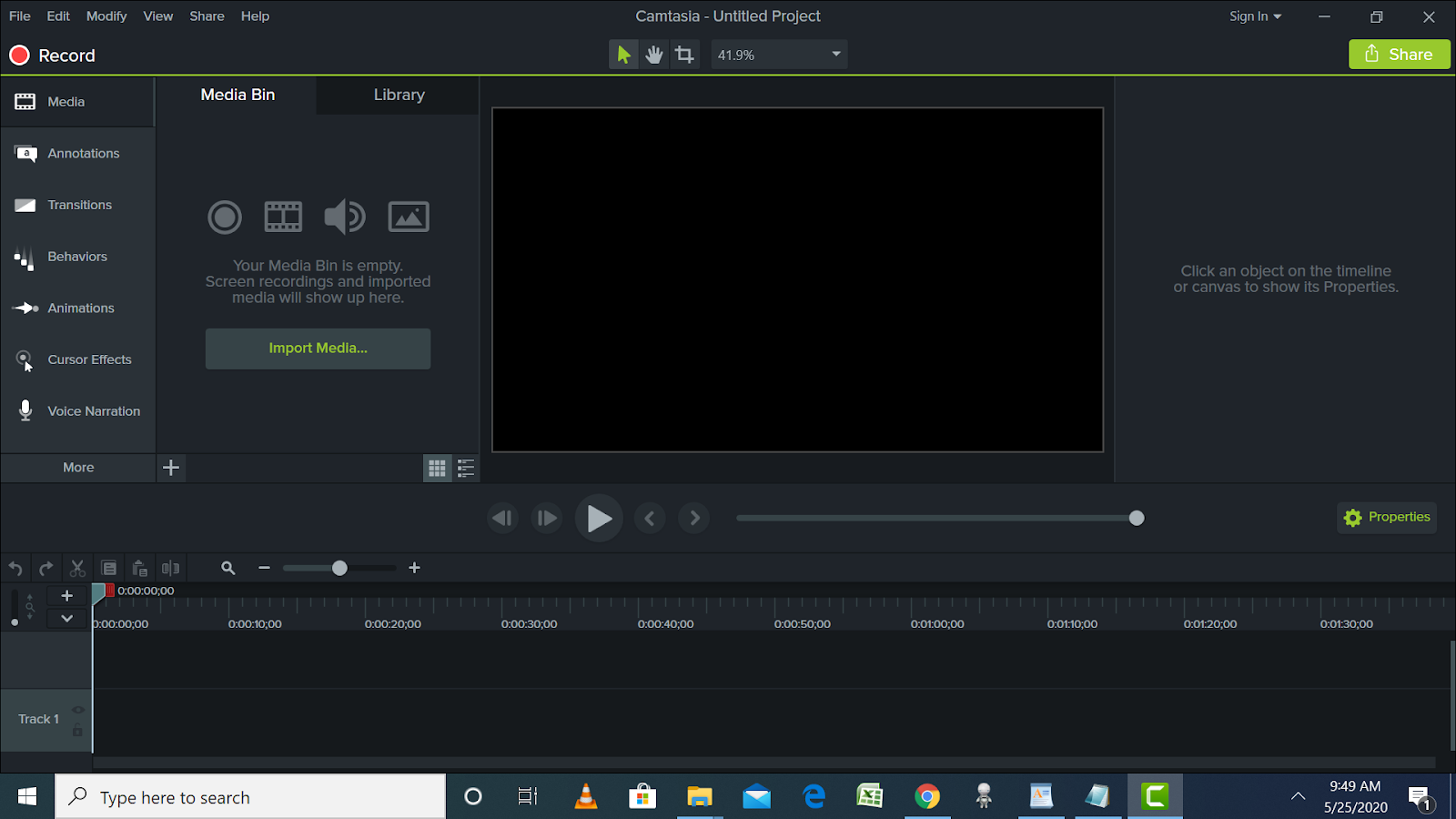
Task: Switch to the Media Bin tab
Action: [238, 95]
